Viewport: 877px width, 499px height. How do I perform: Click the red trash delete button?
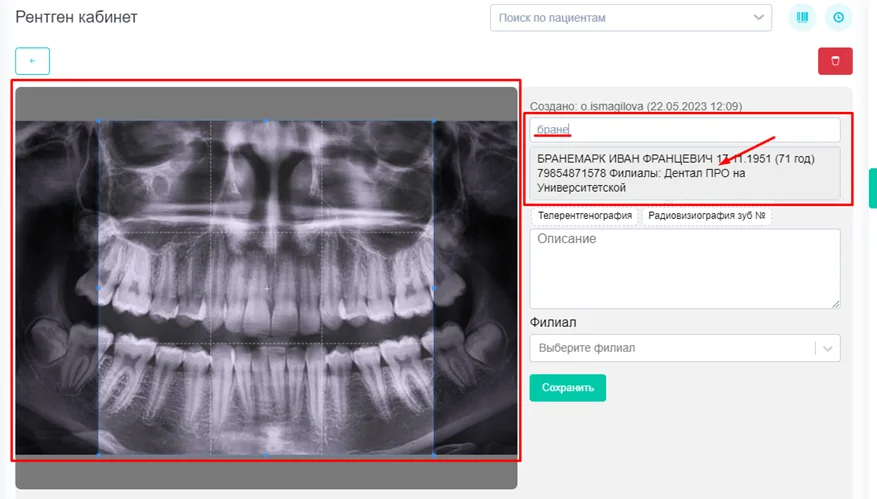coord(835,61)
